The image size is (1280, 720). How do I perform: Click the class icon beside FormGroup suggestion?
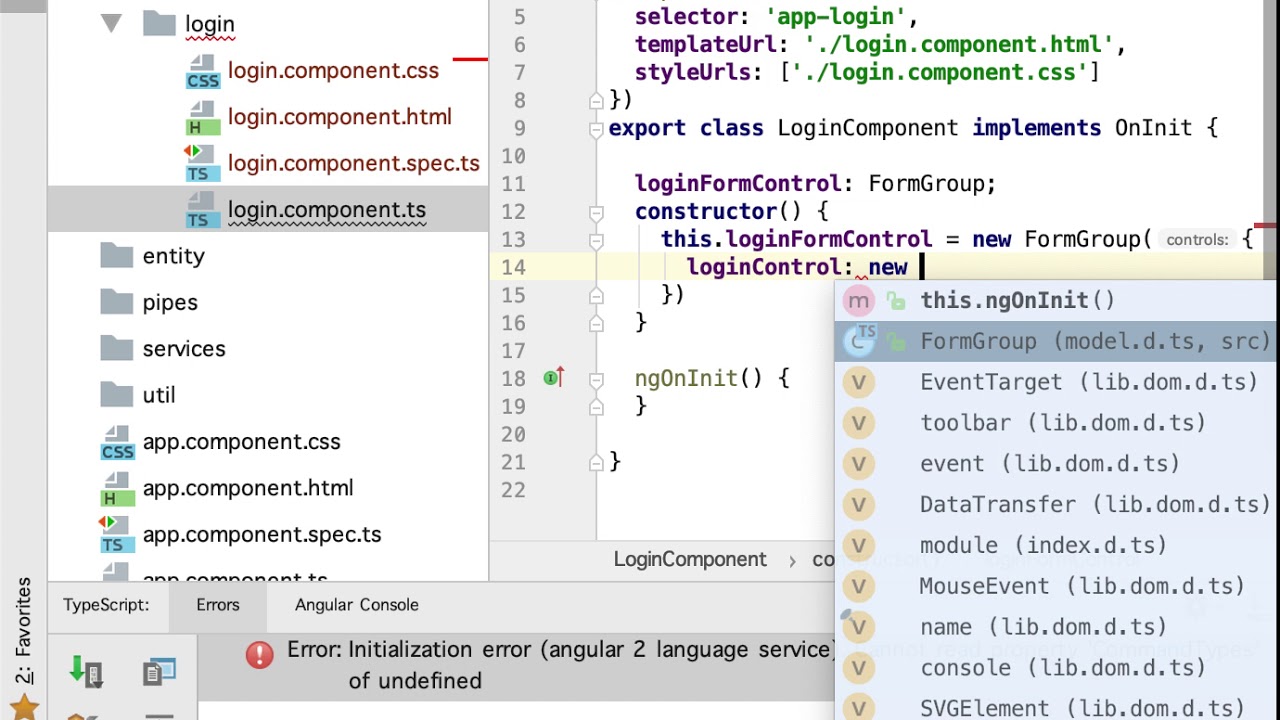[x=859, y=341]
